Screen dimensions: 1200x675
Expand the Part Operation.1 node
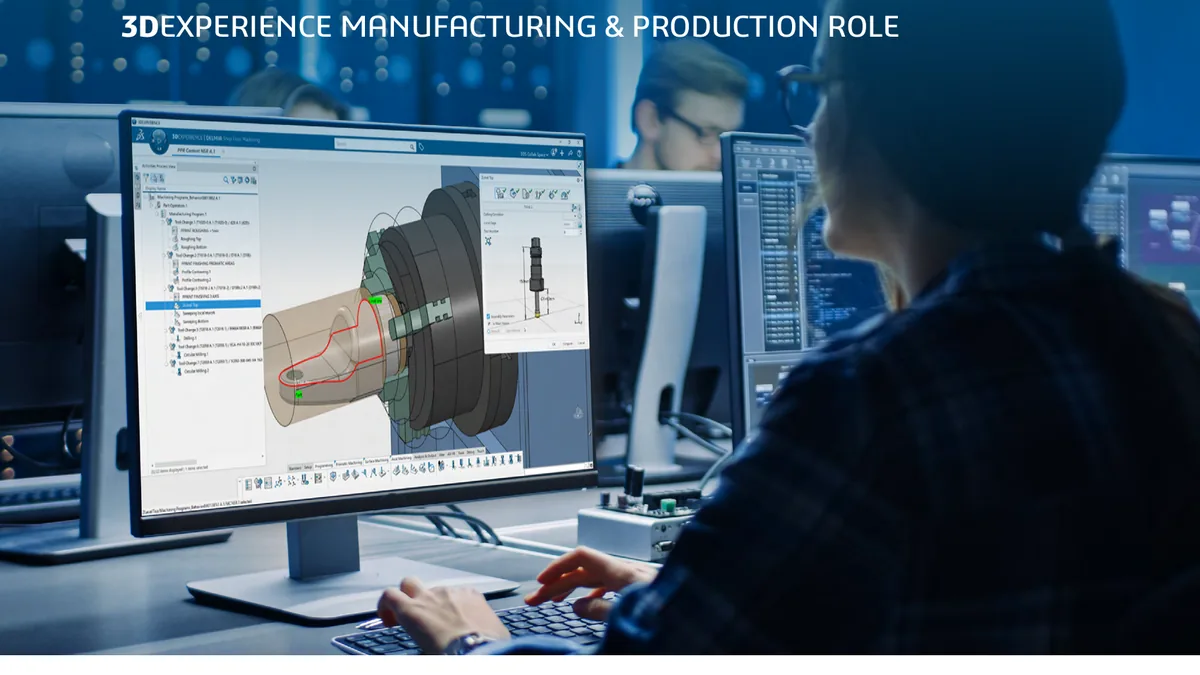point(151,205)
